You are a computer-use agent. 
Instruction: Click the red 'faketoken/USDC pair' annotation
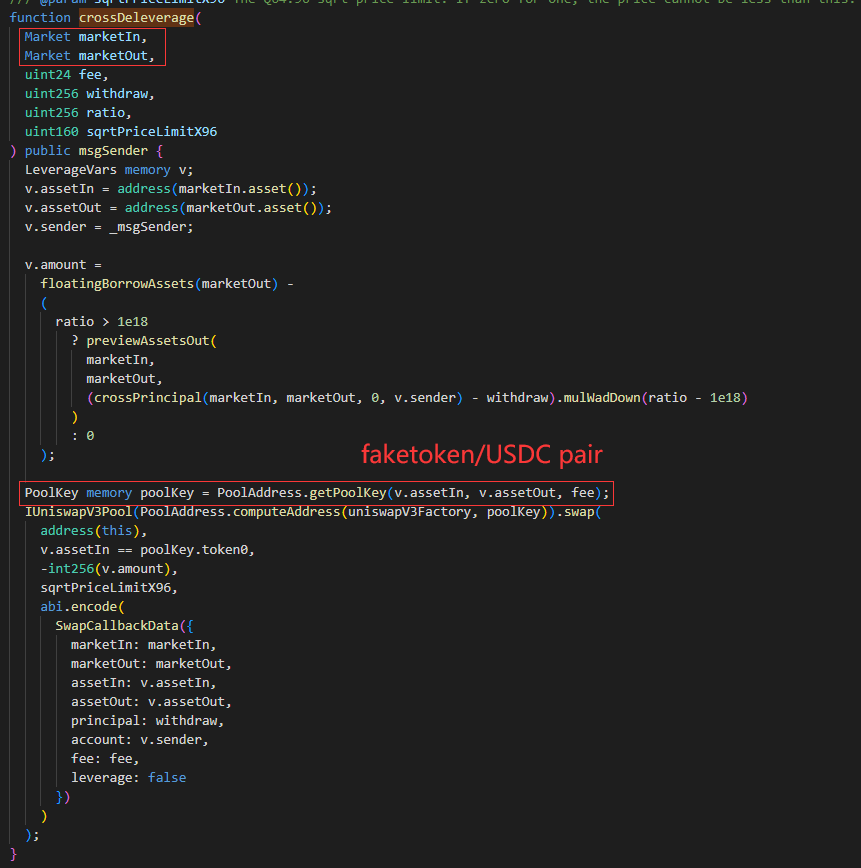point(482,455)
